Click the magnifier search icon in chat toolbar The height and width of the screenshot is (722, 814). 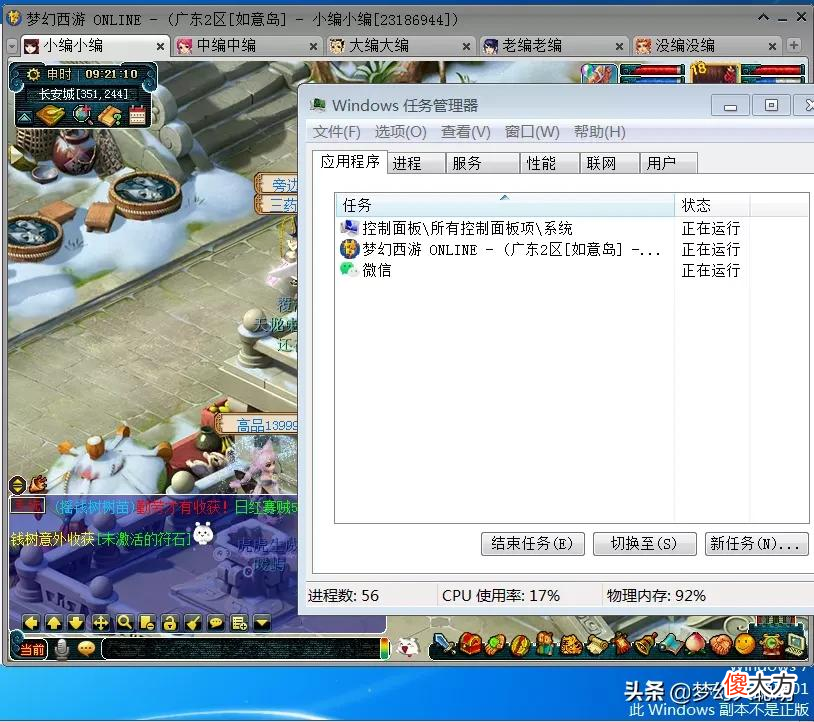coord(125,622)
